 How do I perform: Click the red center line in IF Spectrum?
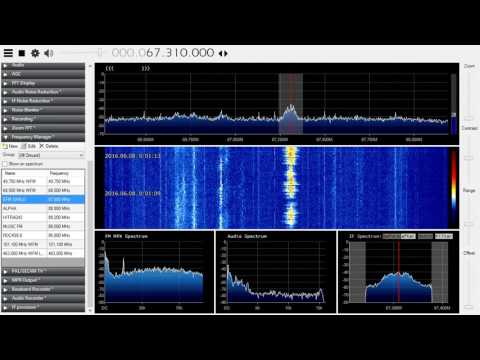click(x=398, y=272)
